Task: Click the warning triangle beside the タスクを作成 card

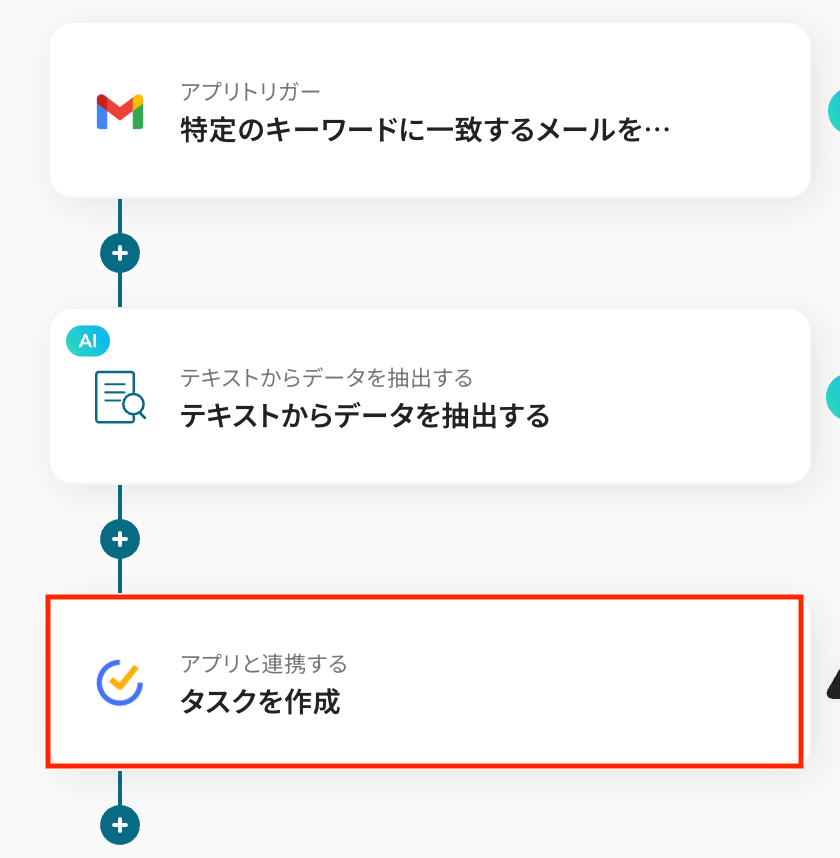Action: (833, 683)
